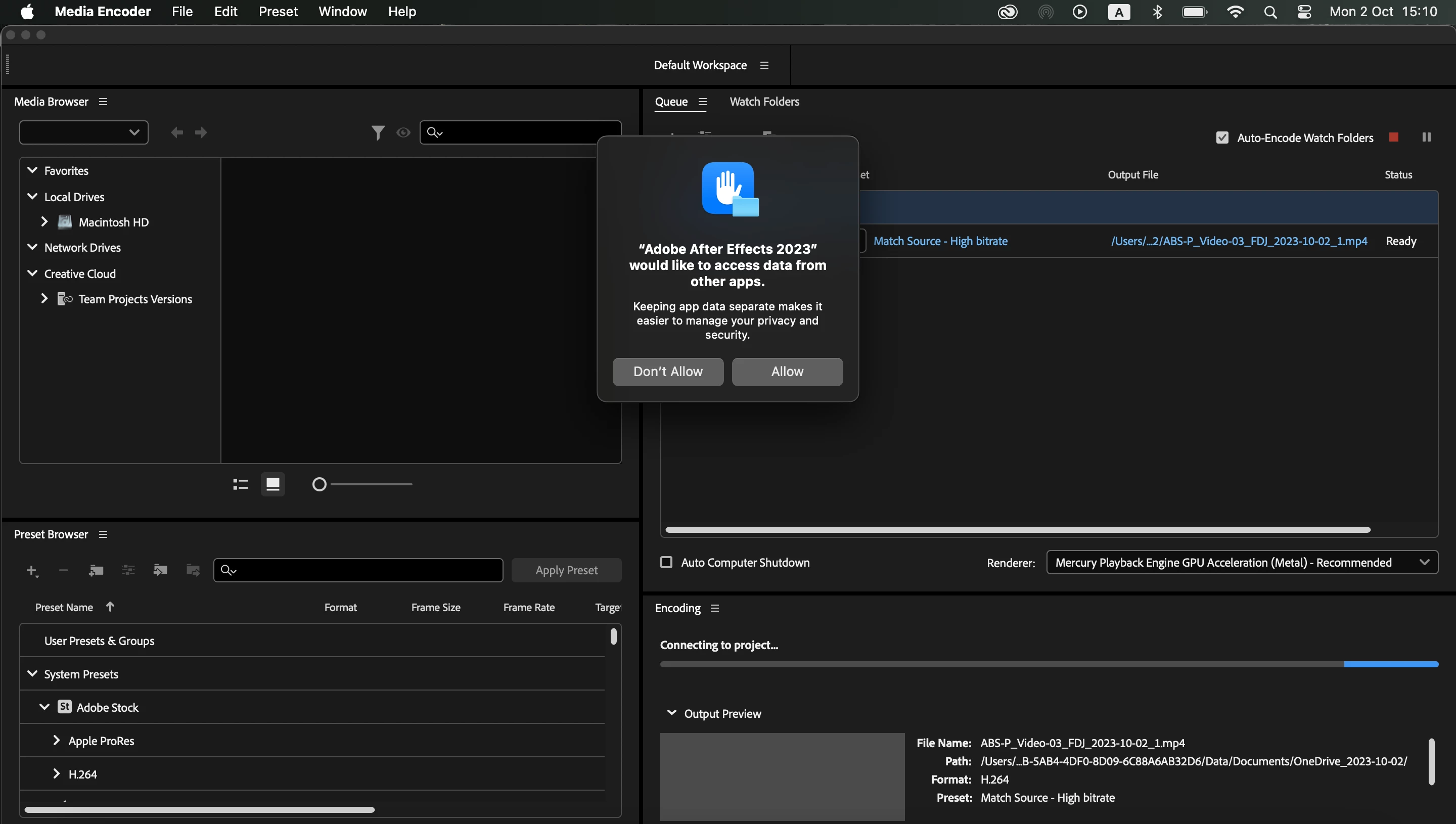
Task: Collapse the Output Preview section
Action: (x=672, y=713)
